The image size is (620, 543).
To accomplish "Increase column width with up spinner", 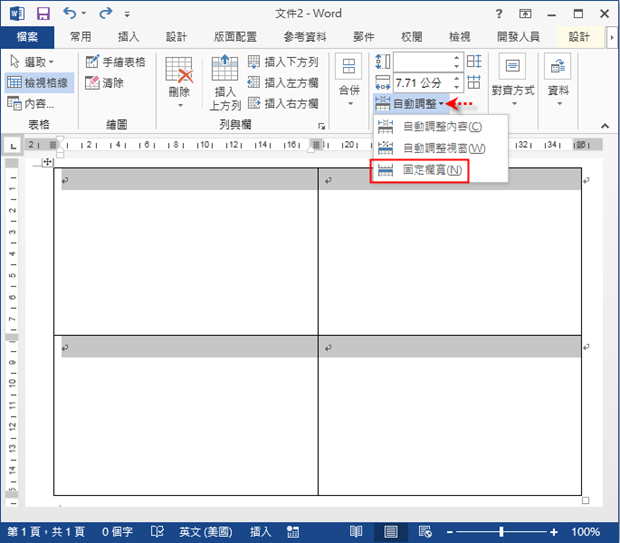I will coord(457,78).
